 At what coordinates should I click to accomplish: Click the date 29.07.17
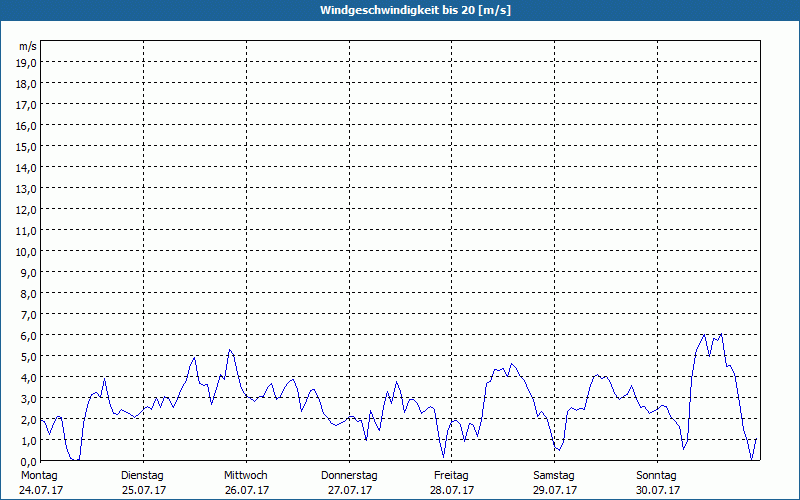555,490
